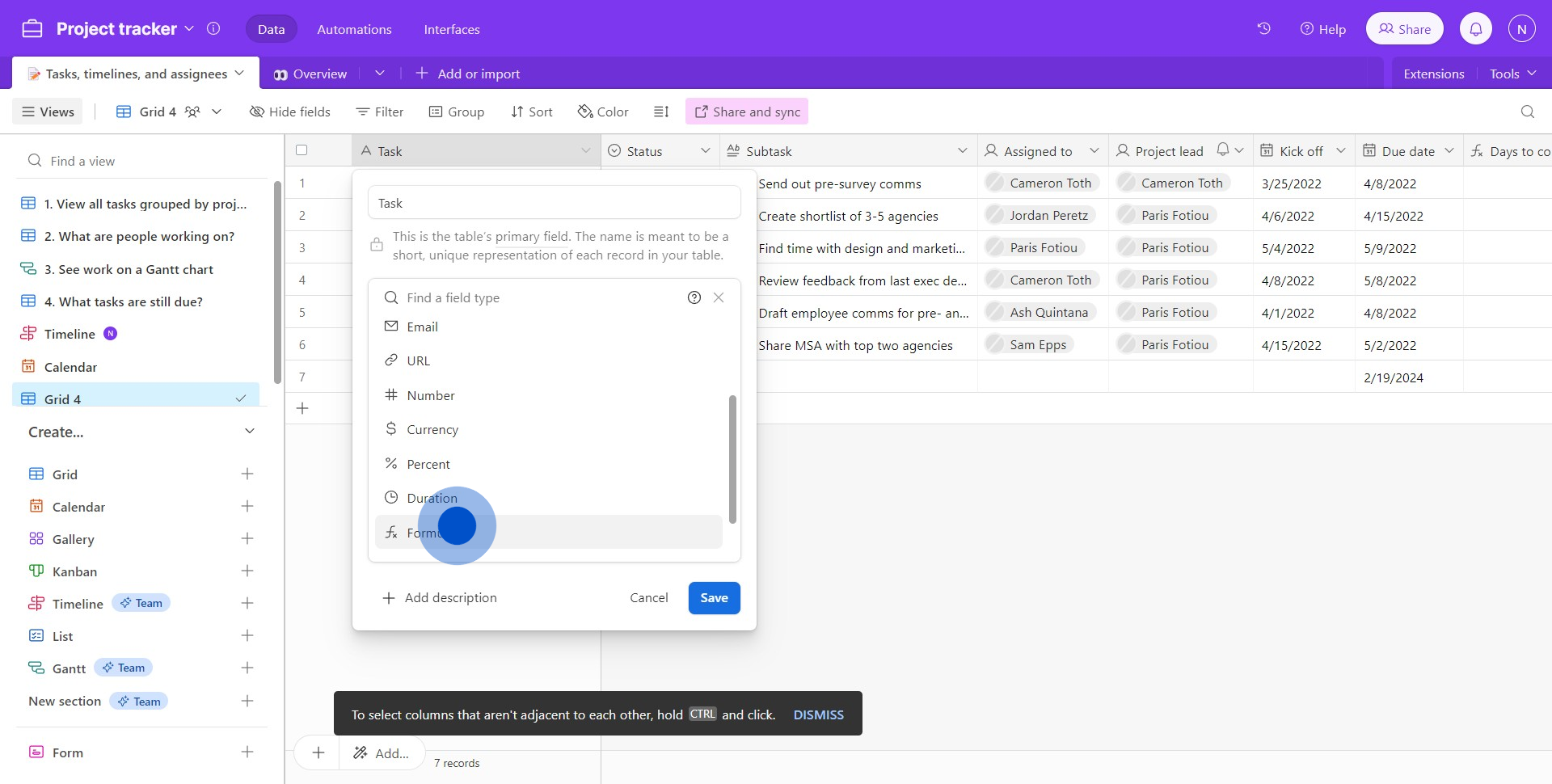Dismiss the CTRL tip notification
1552x784 pixels.
click(818, 714)
